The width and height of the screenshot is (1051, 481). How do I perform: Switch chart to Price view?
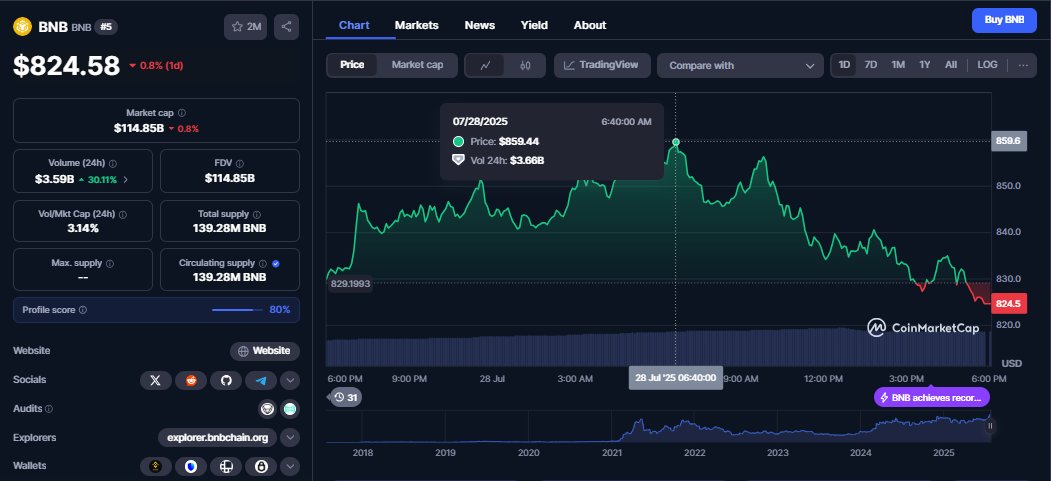click(352, 65)
